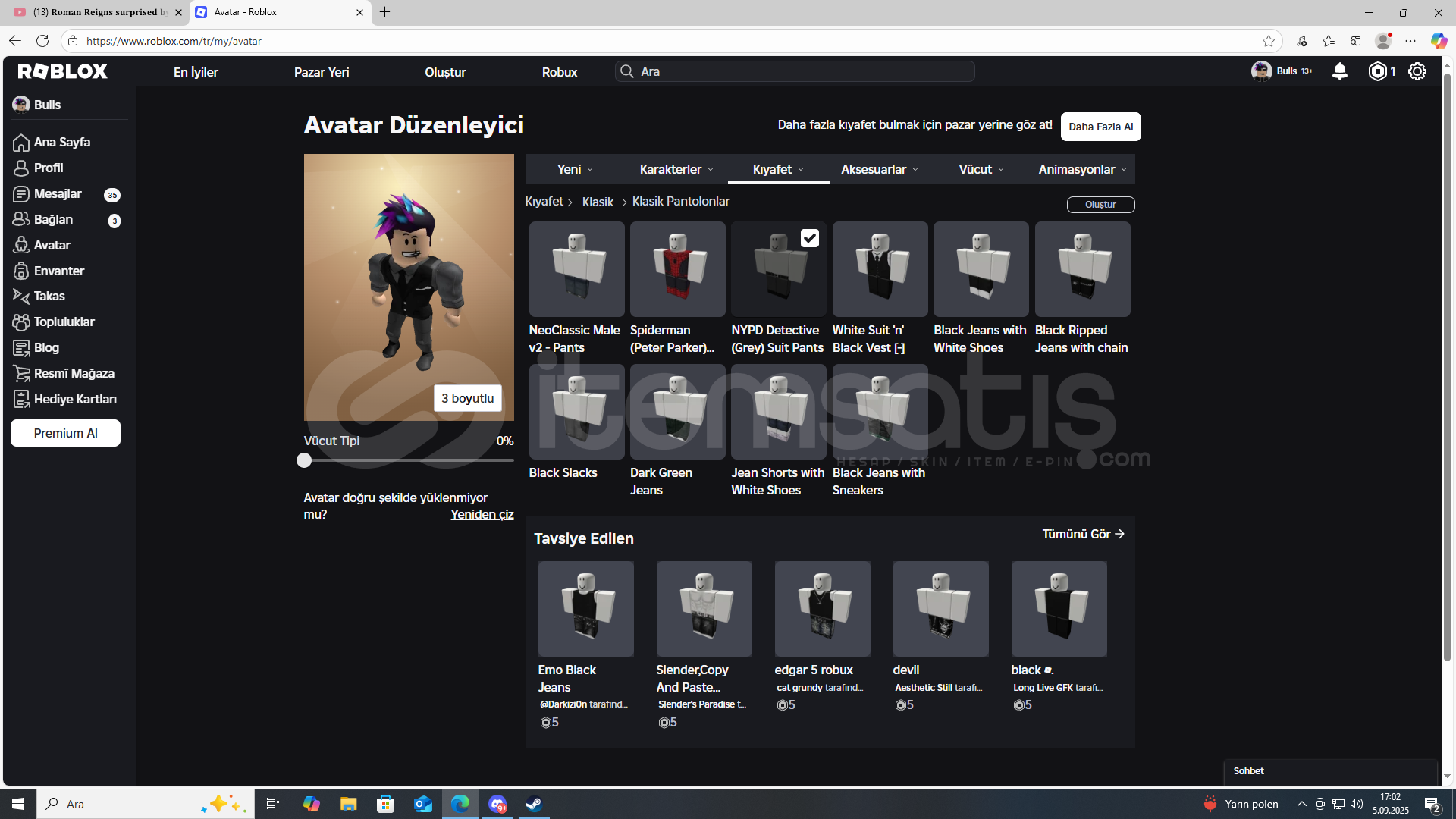This screenshot has height=819, width=1456.
Task: Switch to the Roman Reigns YouTube tab
Action: (99, 12)
